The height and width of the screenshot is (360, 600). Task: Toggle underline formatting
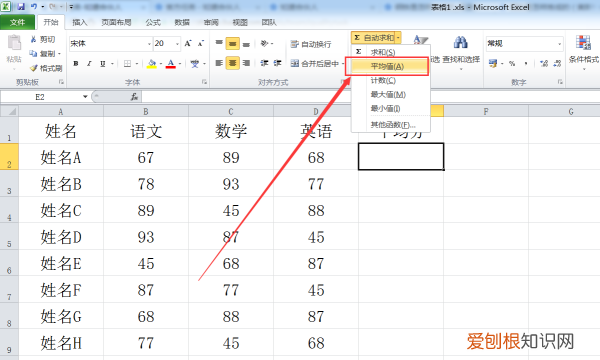point(103,64)
